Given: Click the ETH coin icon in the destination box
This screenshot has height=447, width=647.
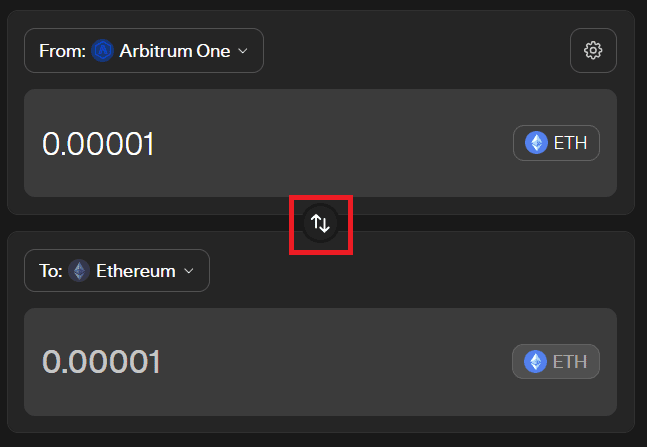Looking at the screenshot, I should click(x=537, y=361).
